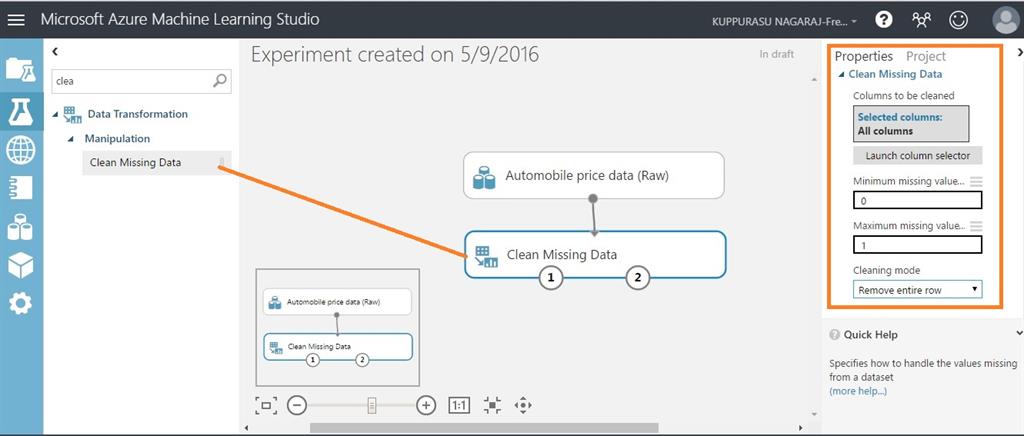
Task: Select Automobile price data (Raw) module
Action: (x=594, y=176)
